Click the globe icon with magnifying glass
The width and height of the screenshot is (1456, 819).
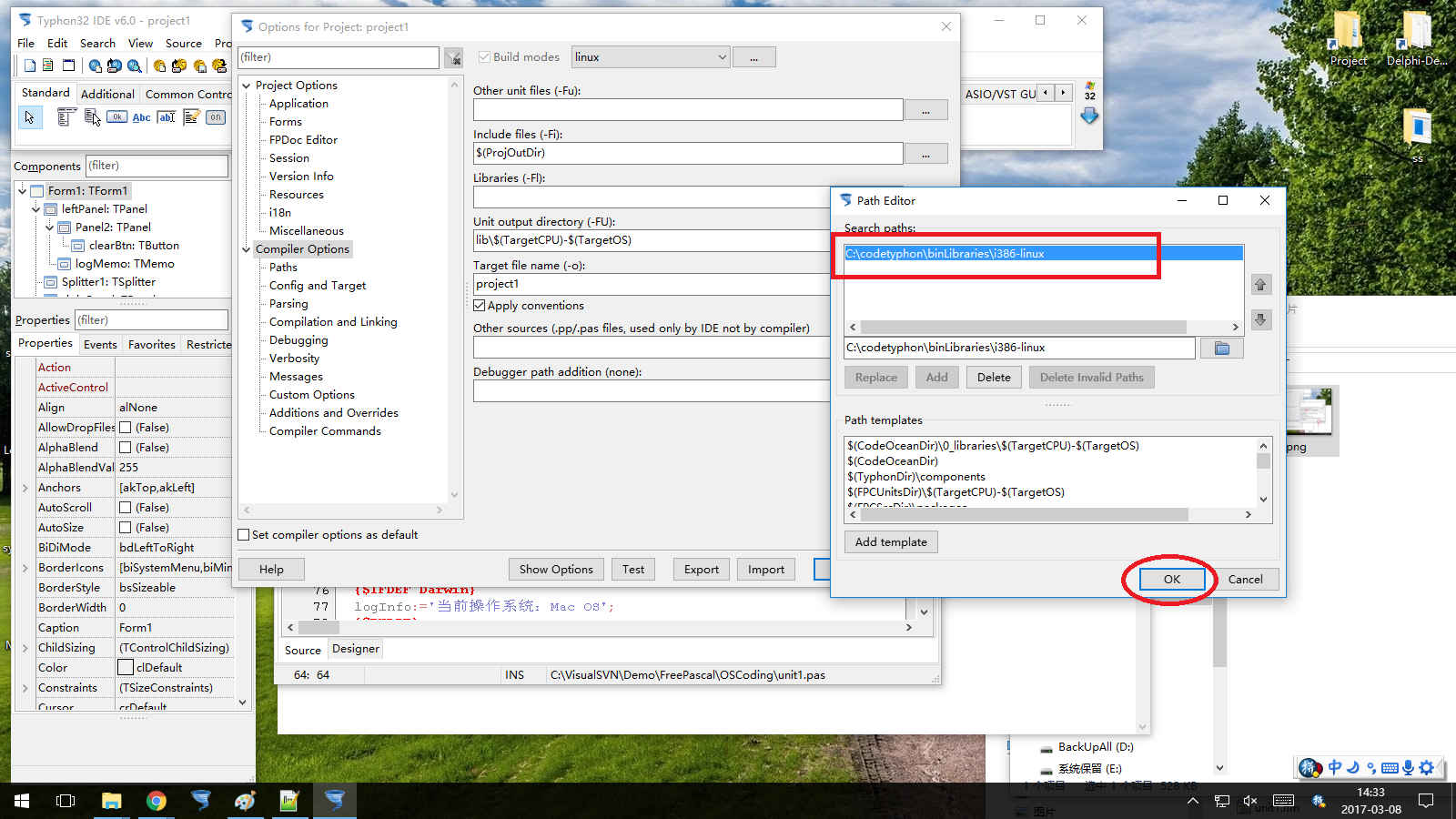[134, 66]
